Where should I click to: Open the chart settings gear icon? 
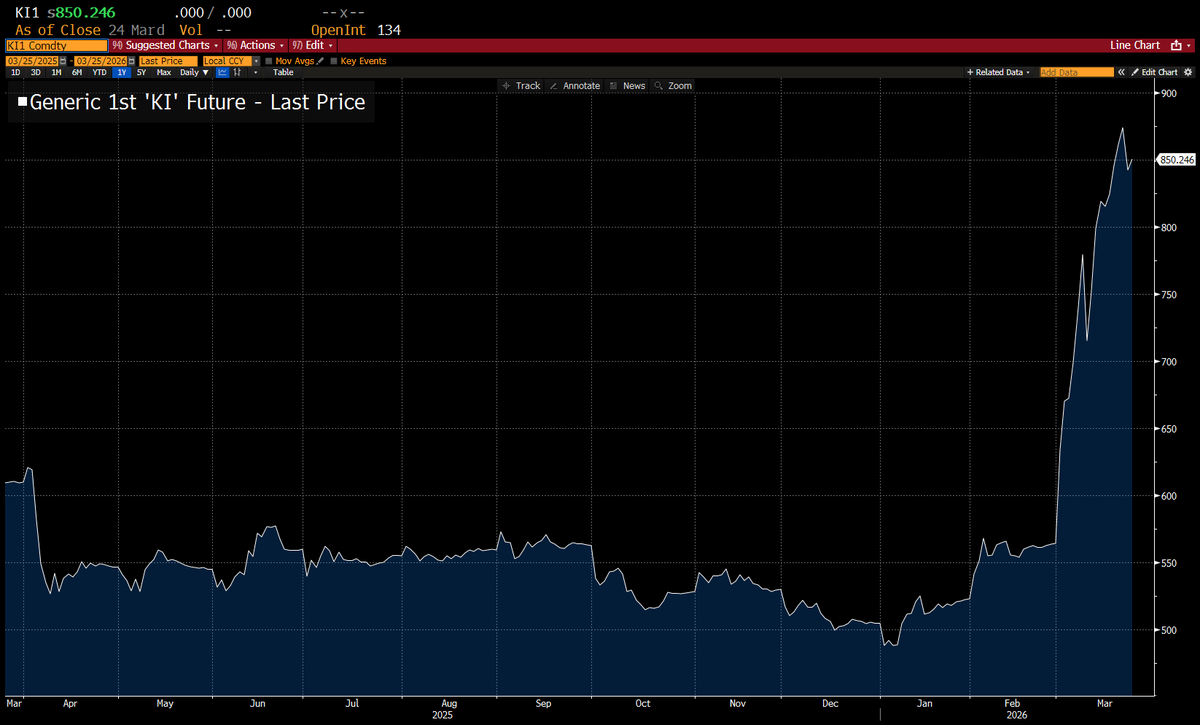(1188, 72)
